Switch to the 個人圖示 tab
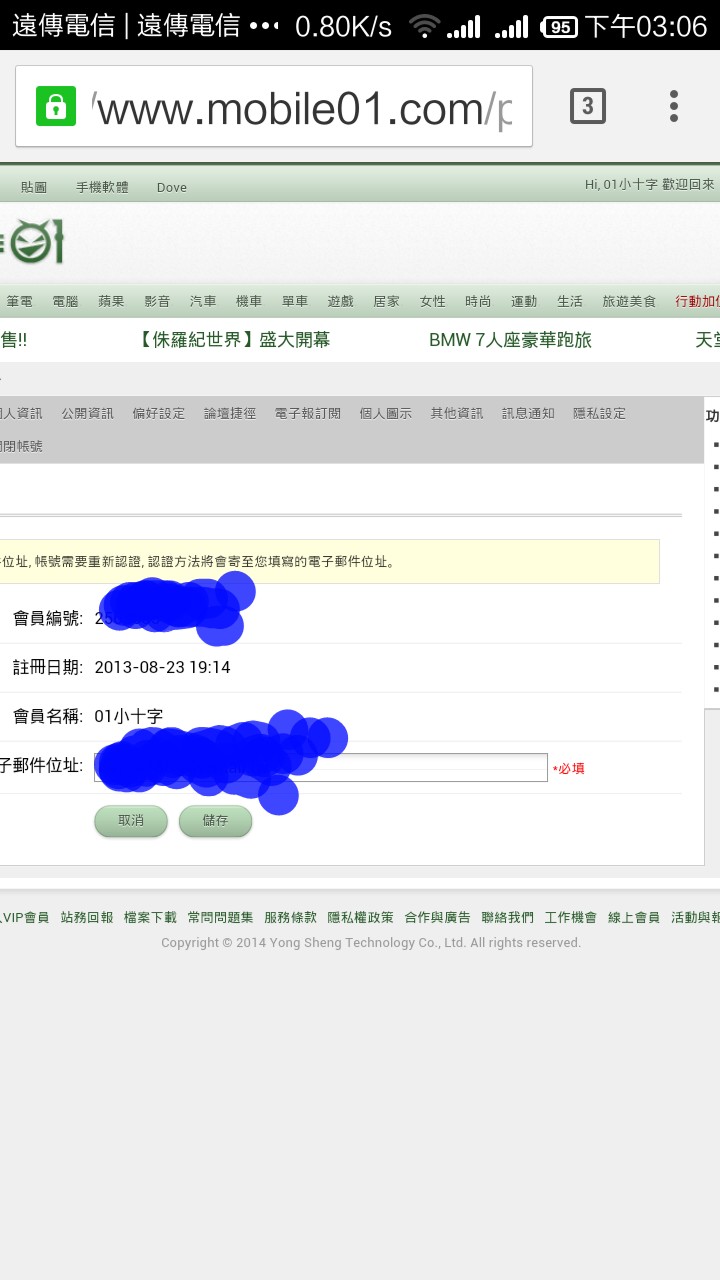The width and height of the screenshot is (720, 1280). pos(386,413)
